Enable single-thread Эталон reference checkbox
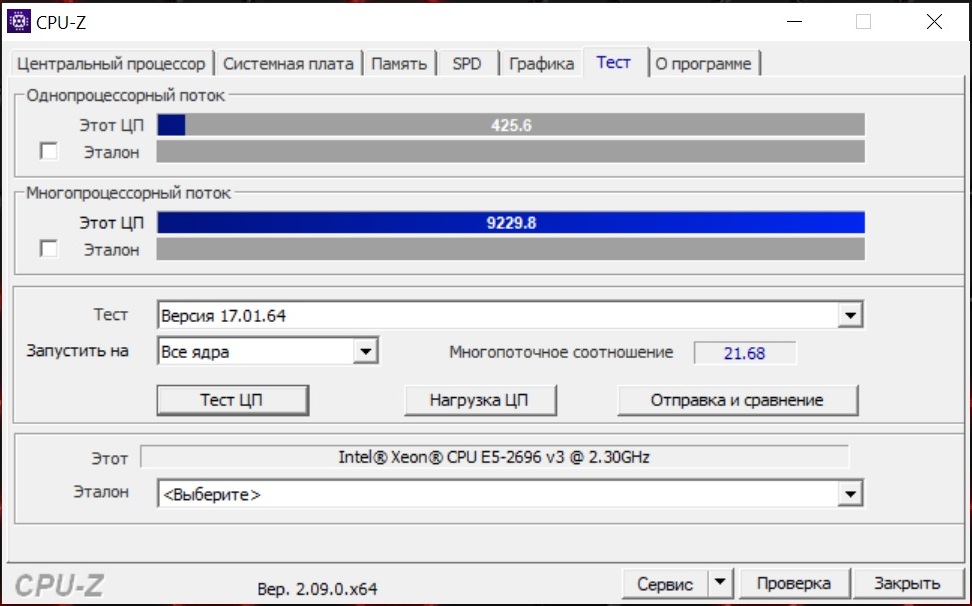Image resolution: width=972 pixels, height=606 pixels. tap(48, 151)
